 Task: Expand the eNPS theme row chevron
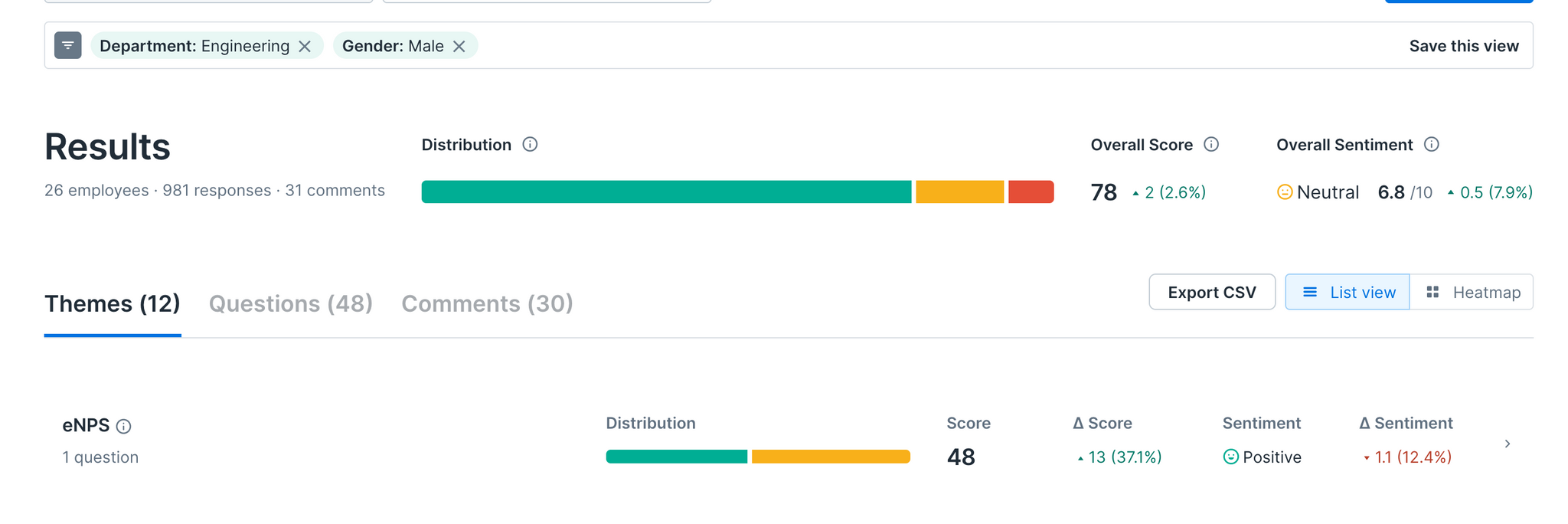tap(1508, 444)
